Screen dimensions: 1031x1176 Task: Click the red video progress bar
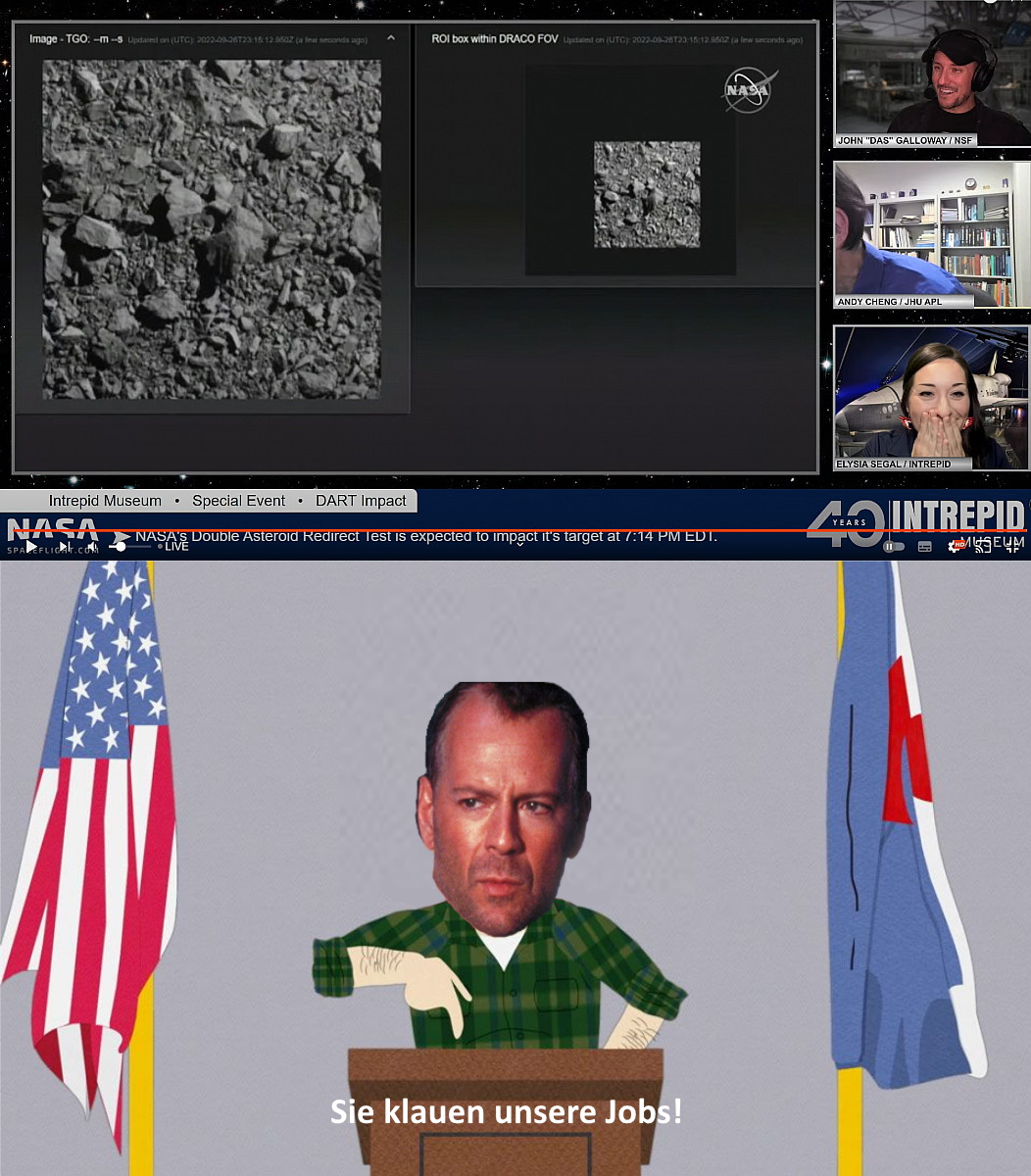490,530
